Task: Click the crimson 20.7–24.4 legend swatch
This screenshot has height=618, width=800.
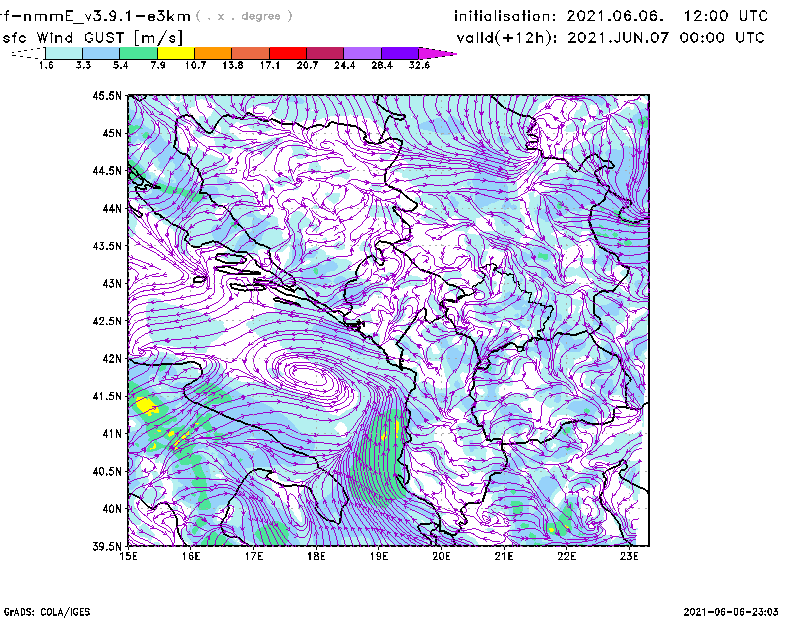Action: coord(325,53)
